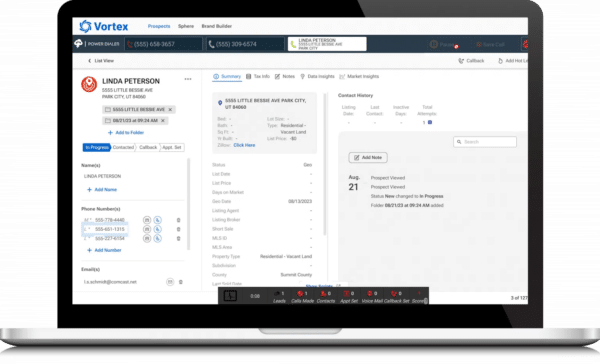Click the Voice Mail stat icon

pyautogui.click(x=370, y=294)
